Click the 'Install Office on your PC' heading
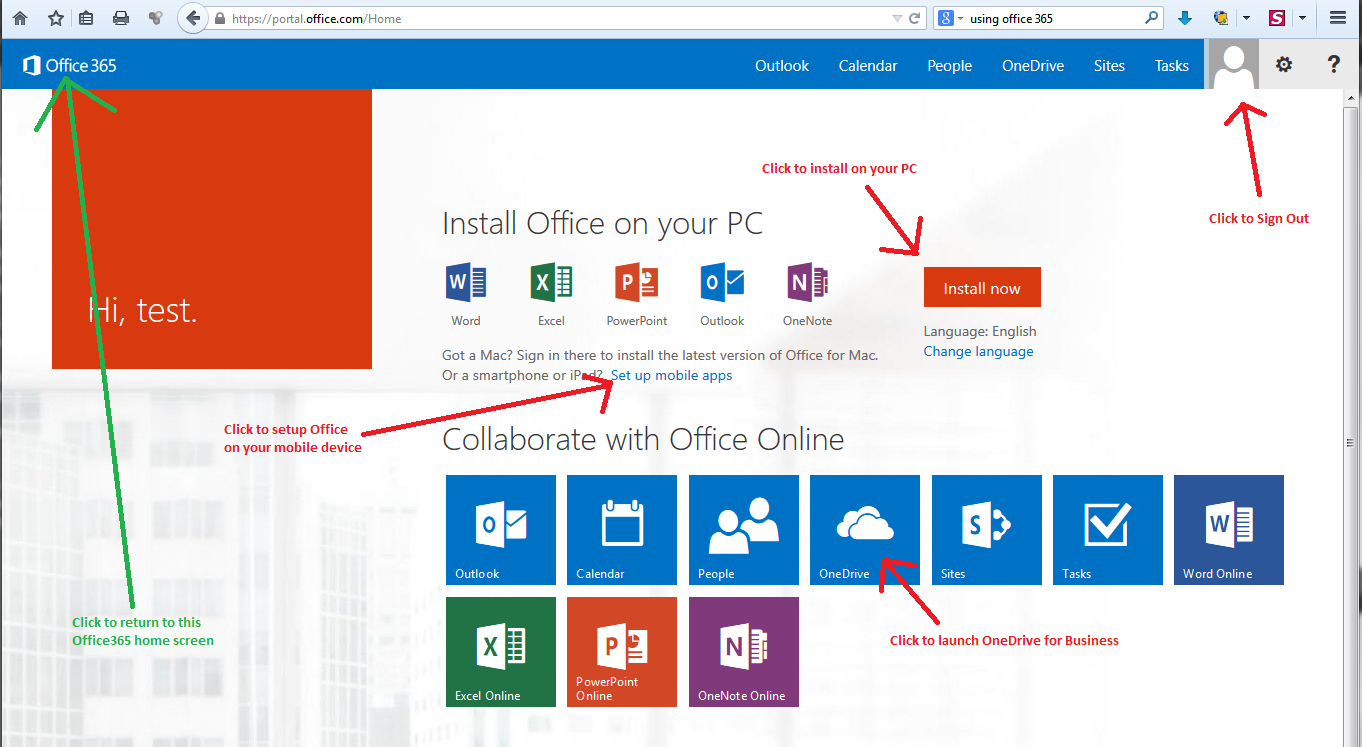This screenshot has width=1362, height=747. click(x=602, y=223)
